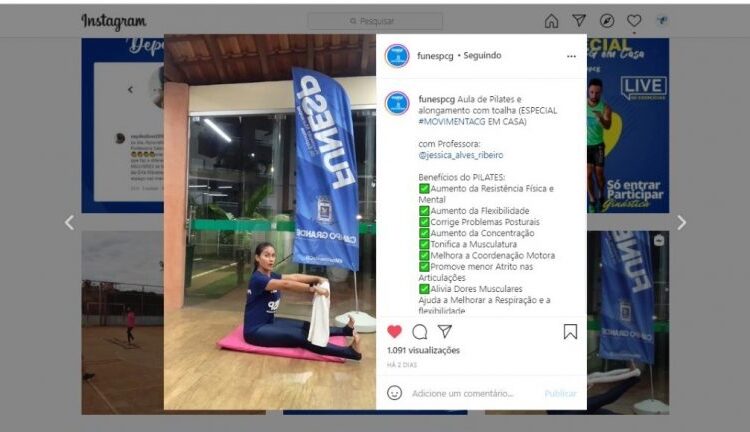Viewport: 750px width, 432px height.
Task: Unlike the post with red heart
Action: (x=394, y=331)
